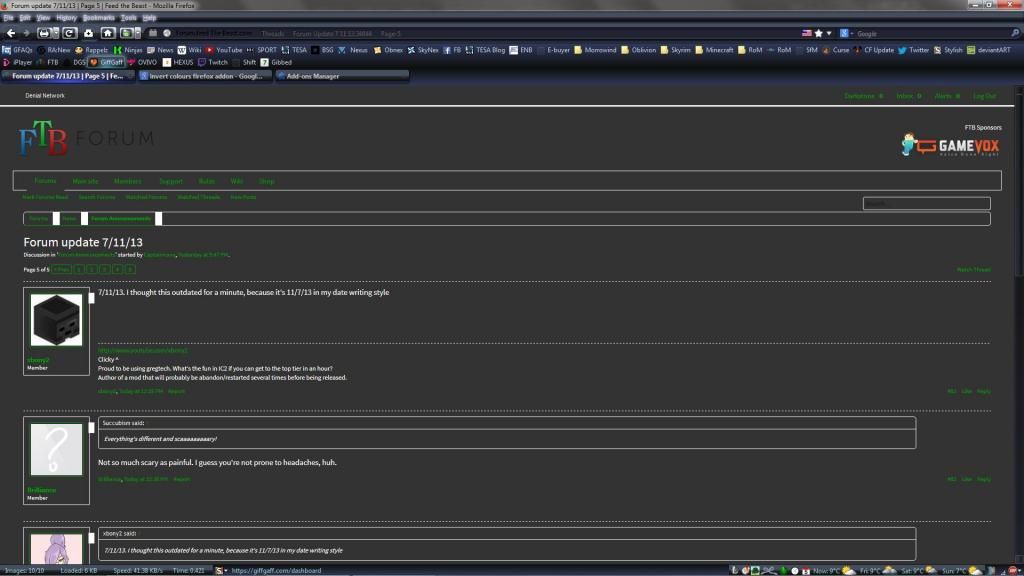Click the green folder toolbar button
The image size is (1024, 576).
pos(127,33)
